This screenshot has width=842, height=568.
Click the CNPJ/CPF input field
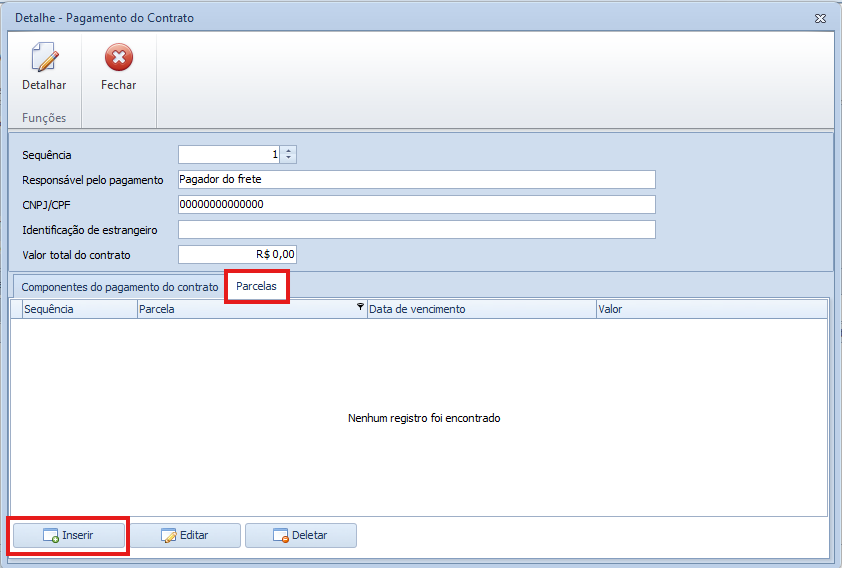click(416, 205)
